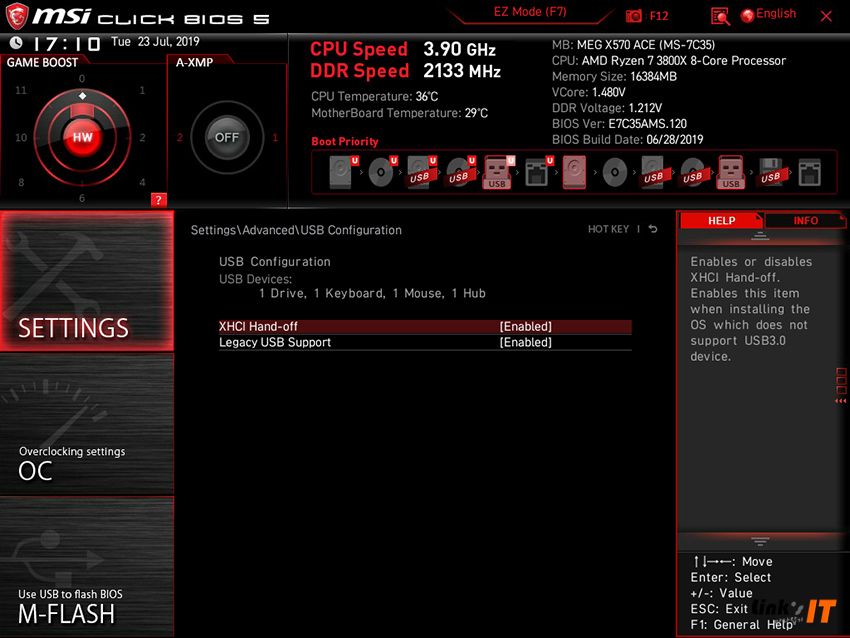Image resolution: width=850 pixels, height=638 pixels.
Task: Click the DDR Speed 2133 MHz readout
Action: click(405, 71)
